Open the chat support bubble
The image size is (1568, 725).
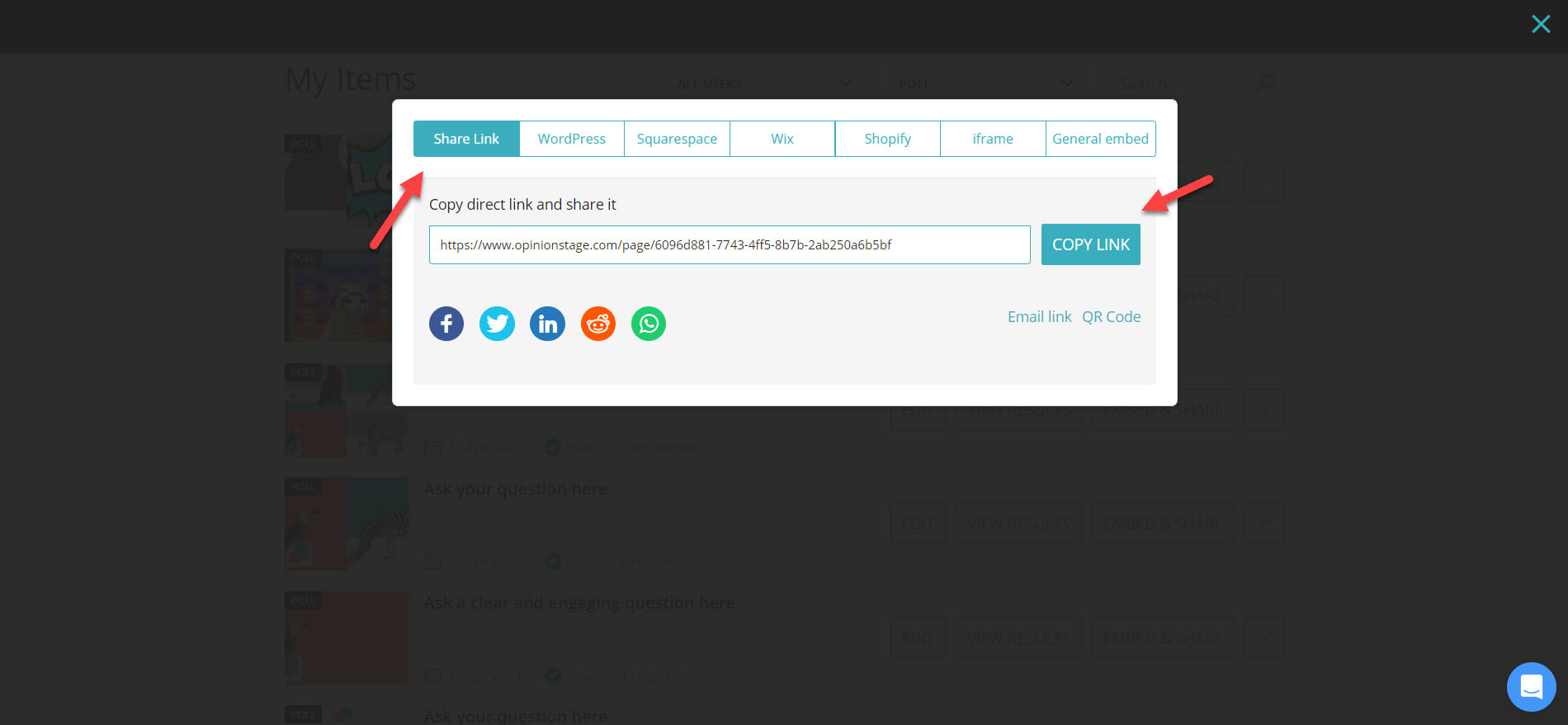[x=1531, y=686]
